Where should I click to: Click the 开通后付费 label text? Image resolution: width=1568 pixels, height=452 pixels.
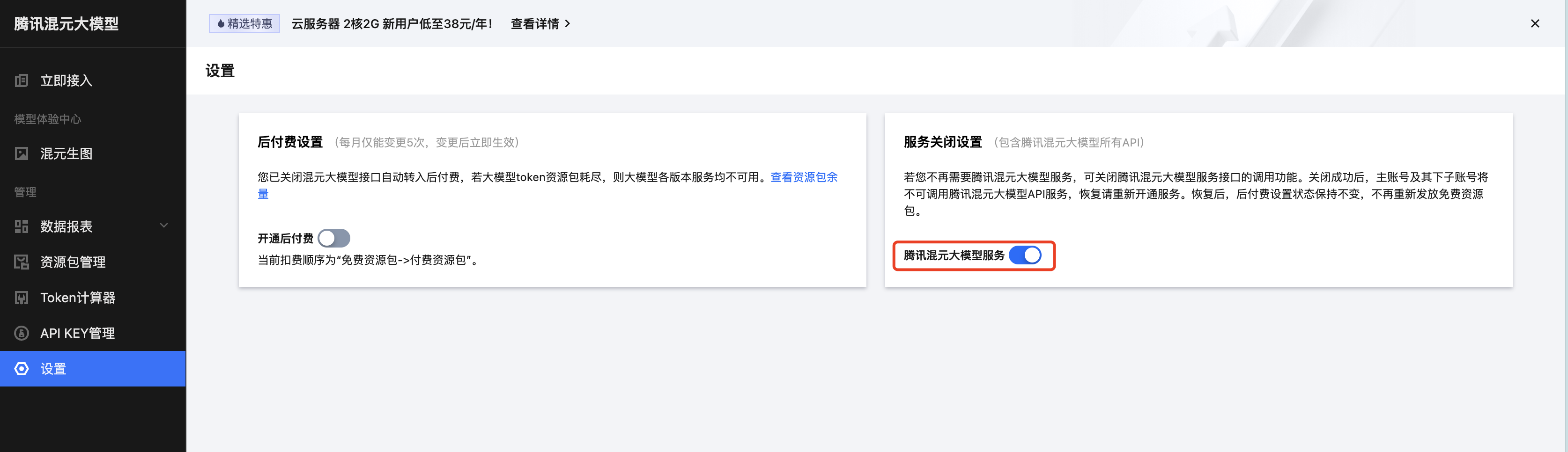tap(285, 239)
